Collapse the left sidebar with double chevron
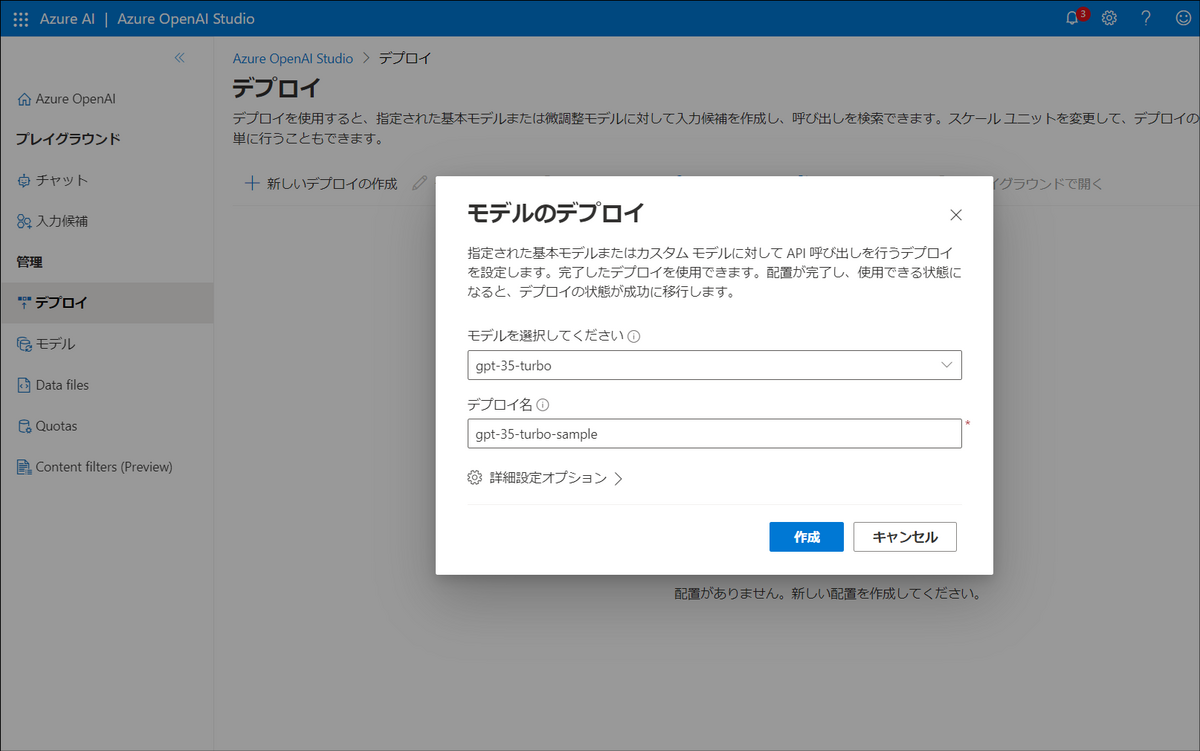This screenshot has width=1200, height=751. tap(180, 57)
